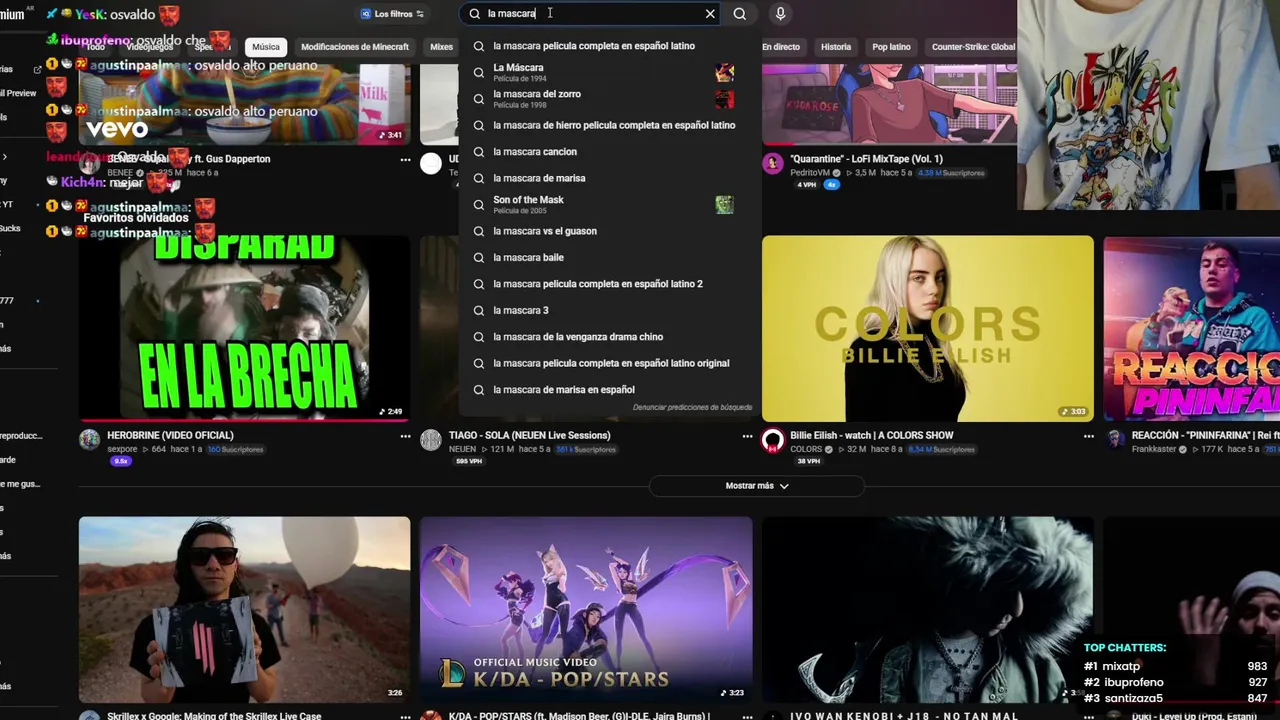Screen dimensions: 1280x720
Task: Click the PedritoVM channel avatar
Action: click(x=772, y=164)
